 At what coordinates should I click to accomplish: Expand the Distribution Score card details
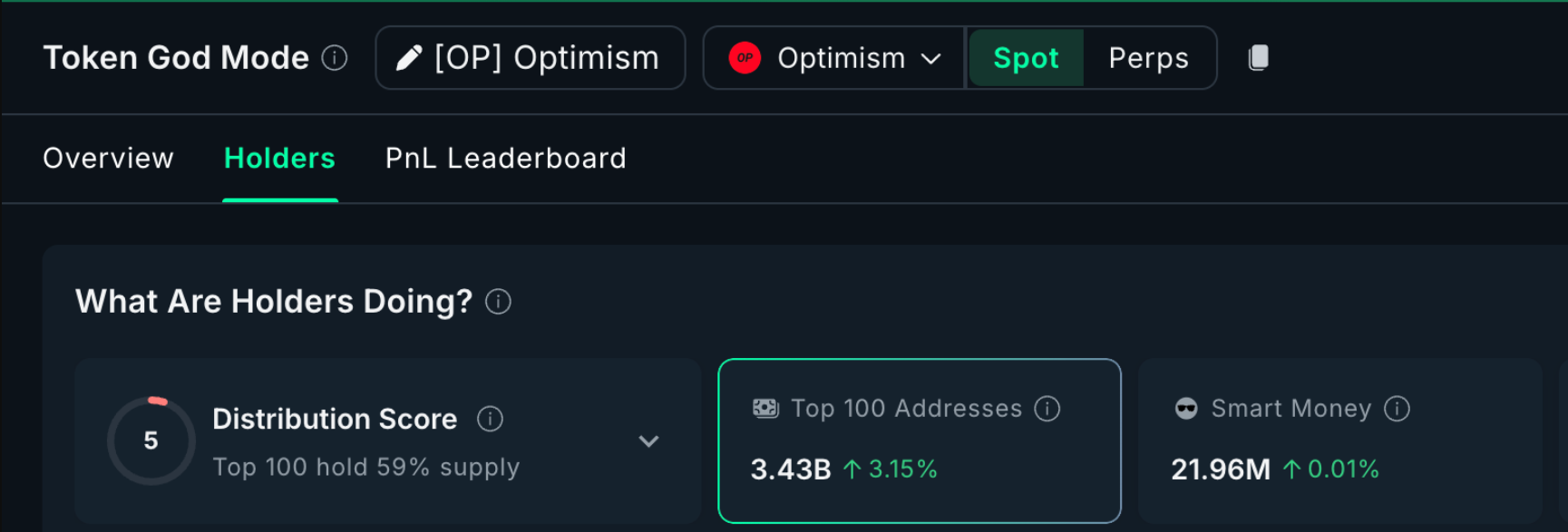pyautogui.click(x=649, y=440)
